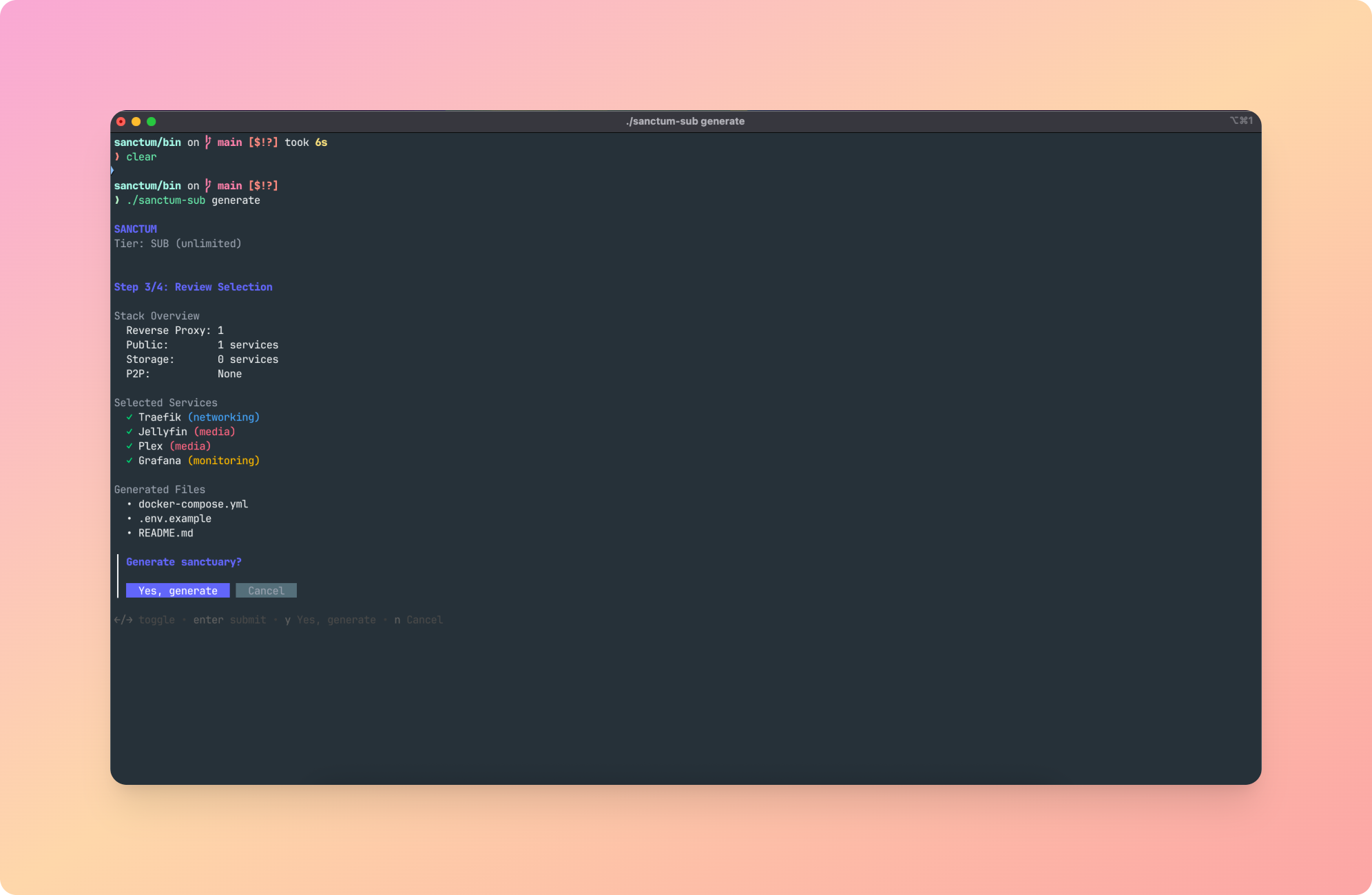Click the docker-compose.yml file entry
The image size is (1372, 895).
(193, 504)
